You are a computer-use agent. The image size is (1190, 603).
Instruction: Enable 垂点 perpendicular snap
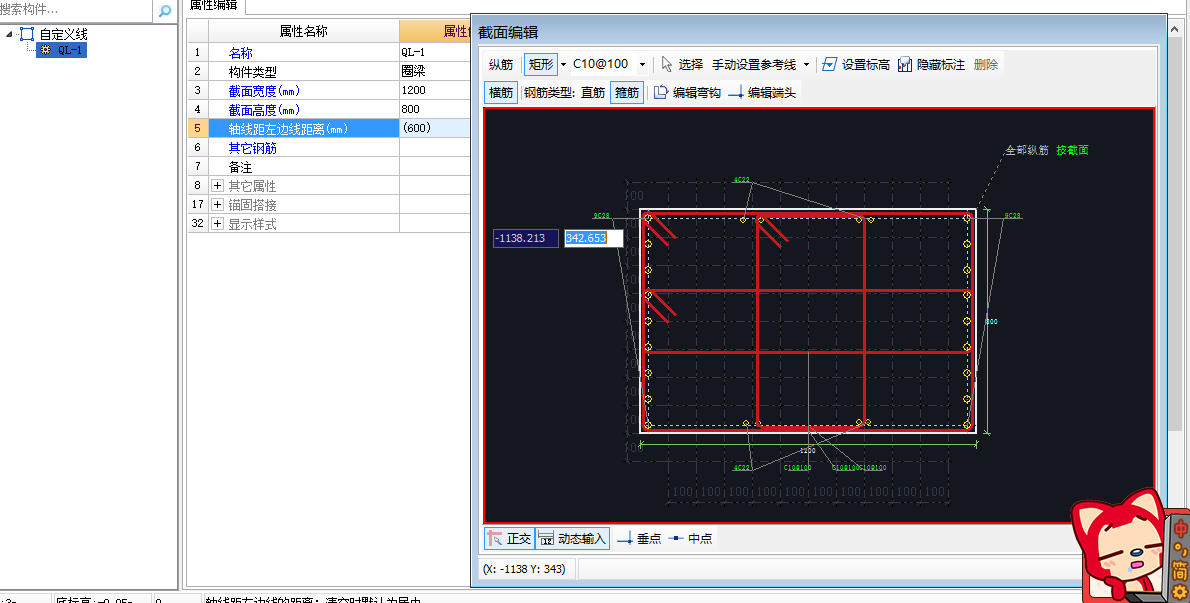click(x=639, y=539)
